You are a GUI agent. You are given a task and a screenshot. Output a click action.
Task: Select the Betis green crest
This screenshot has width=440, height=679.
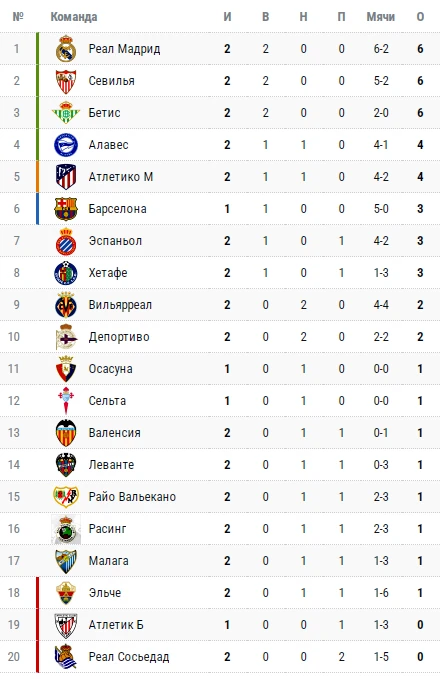66,113
